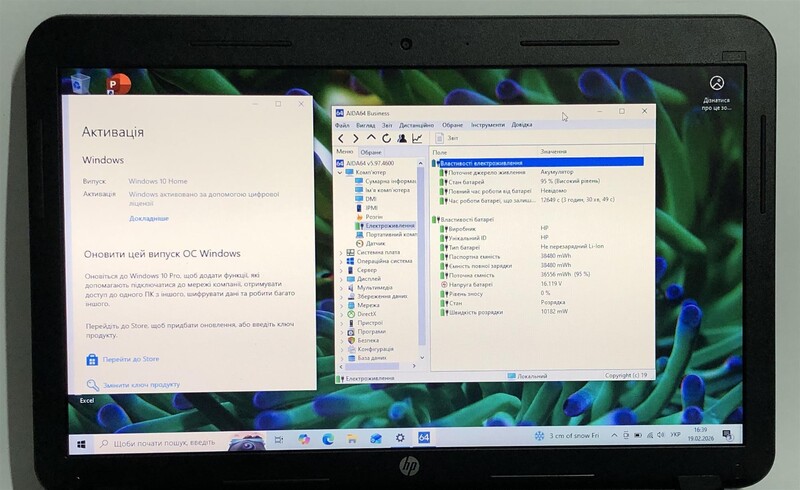Open Microsoft Edge from the taskbar
This screenshot has width=800, height=490.
[328, 439]
